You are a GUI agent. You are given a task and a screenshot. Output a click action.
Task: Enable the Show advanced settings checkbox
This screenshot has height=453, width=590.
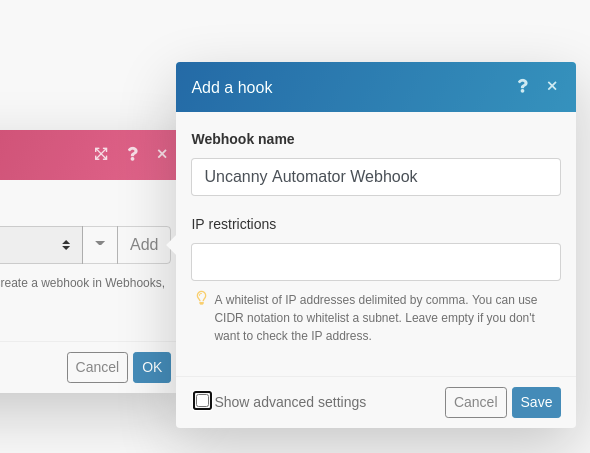click(x=202, y=401)
